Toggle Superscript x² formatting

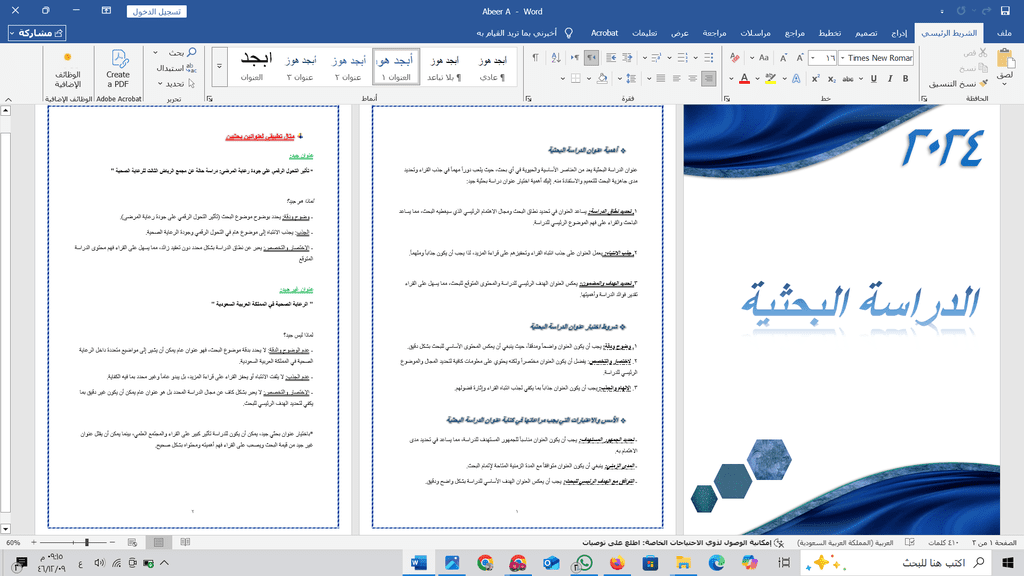(x=816, y=78)
